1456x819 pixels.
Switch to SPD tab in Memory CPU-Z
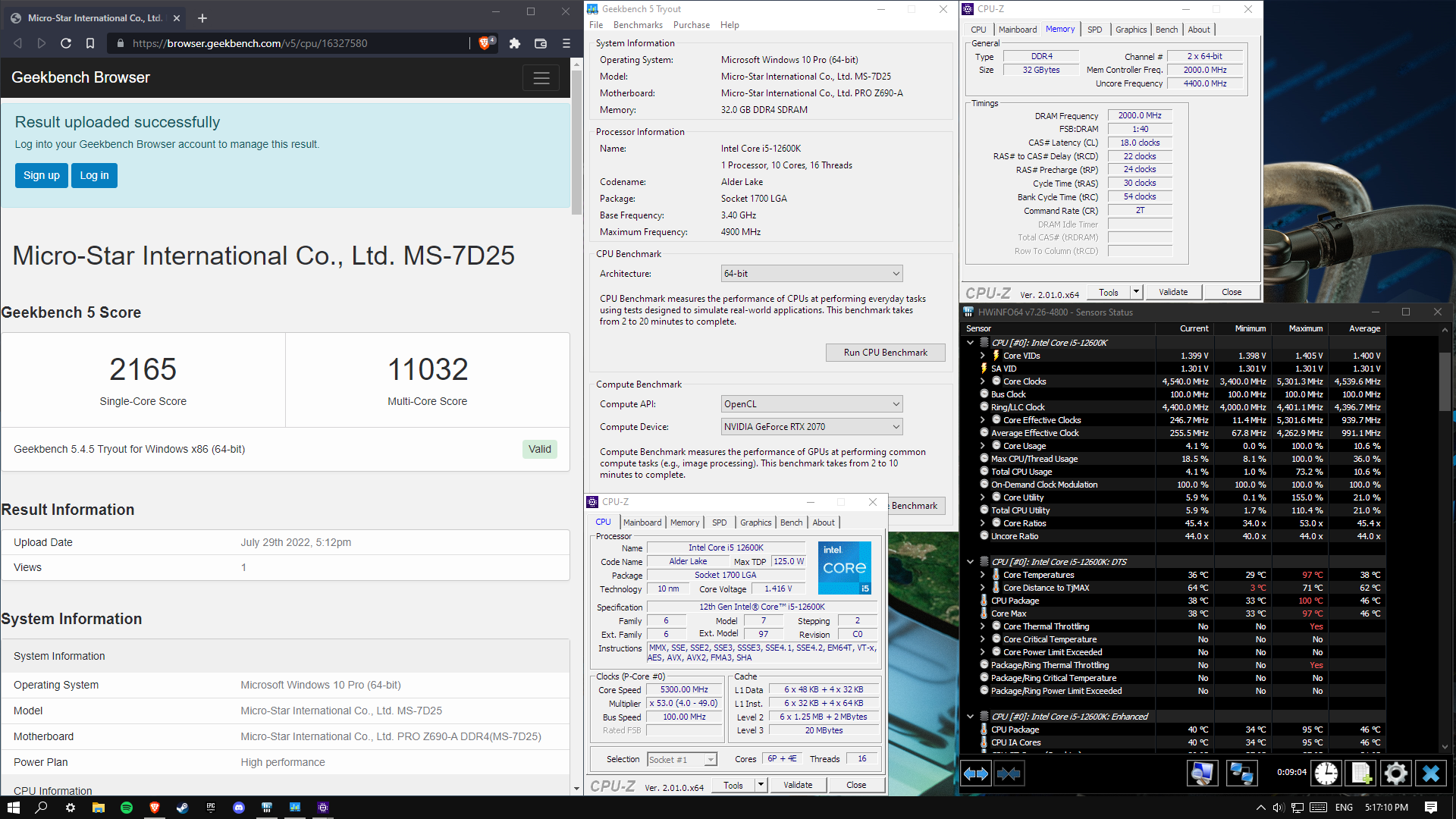[1094, 30]
